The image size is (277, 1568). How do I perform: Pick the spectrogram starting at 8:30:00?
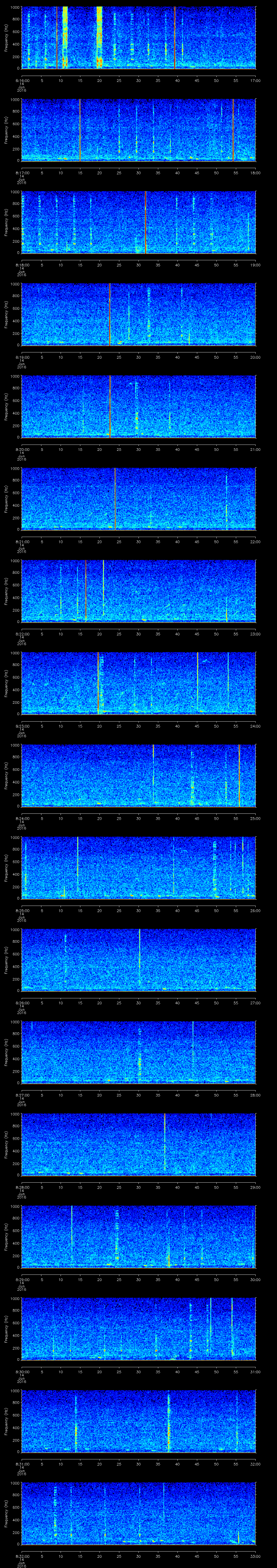pyautogui.click(x=139, y=1329)
